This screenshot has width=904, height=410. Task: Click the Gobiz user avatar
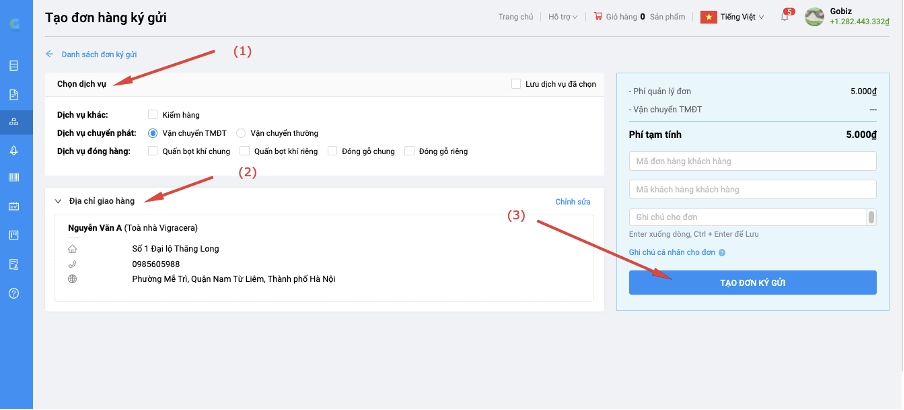pyautogui.click(x=815, y=17)
